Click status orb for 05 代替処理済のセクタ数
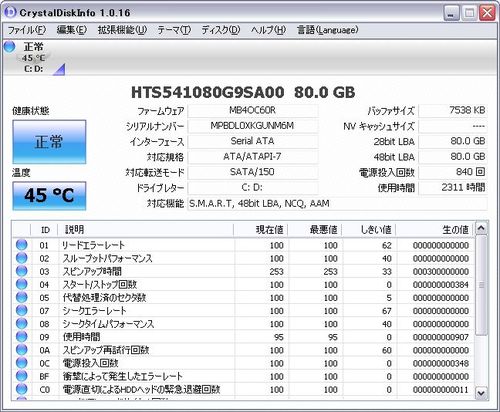This screenshot has width=500, height=412. point(22,297)
